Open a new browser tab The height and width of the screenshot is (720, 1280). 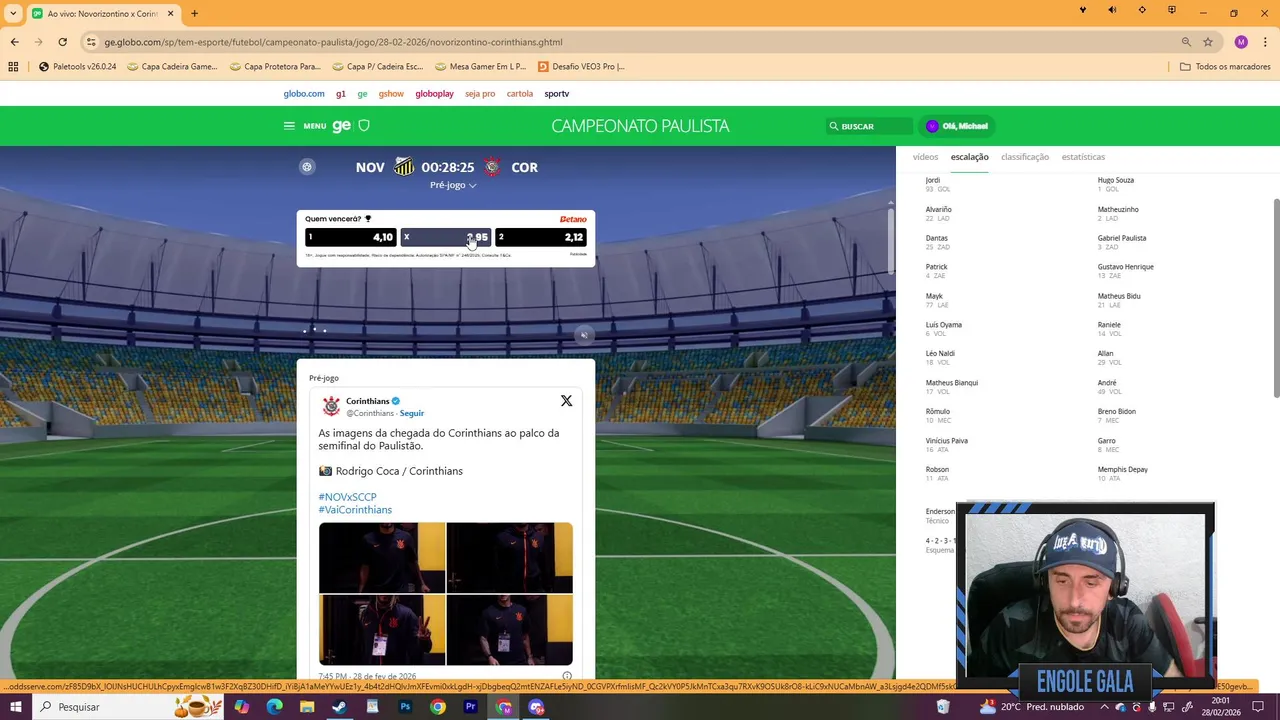[194, 13]
